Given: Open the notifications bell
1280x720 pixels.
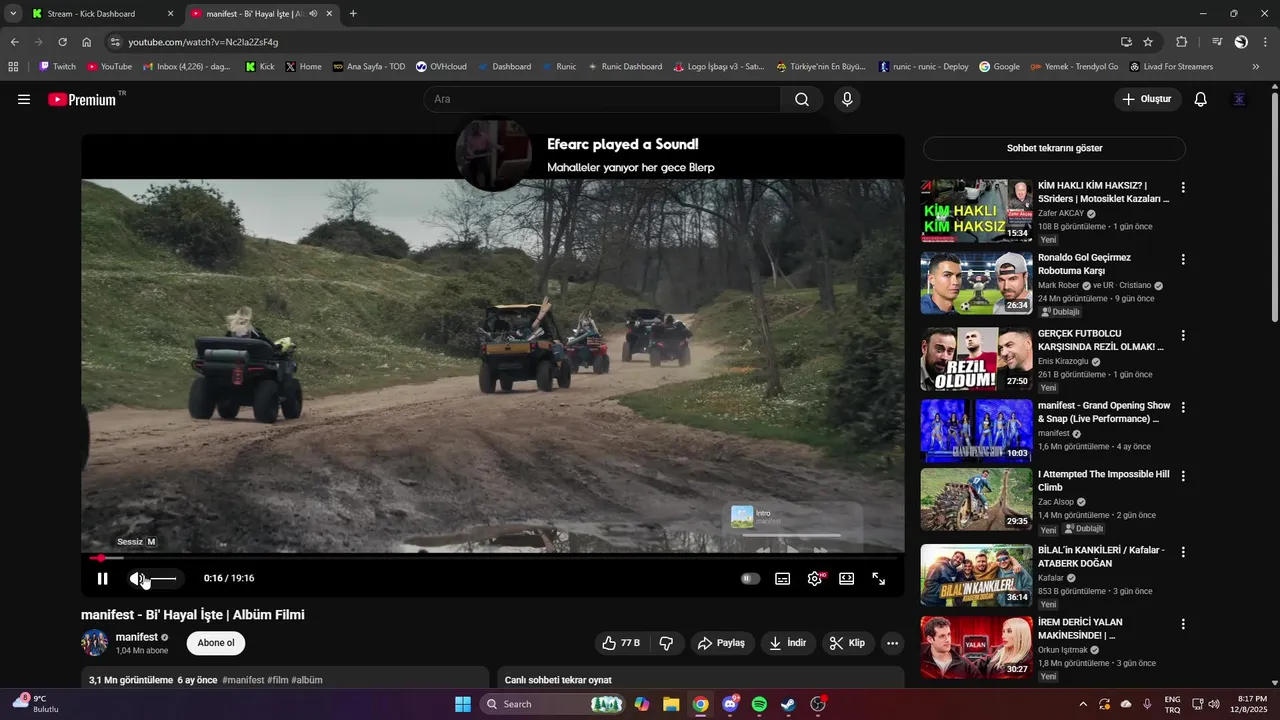Looking at the screenshot, I should pyautogui.click(x=1201, y=99).
